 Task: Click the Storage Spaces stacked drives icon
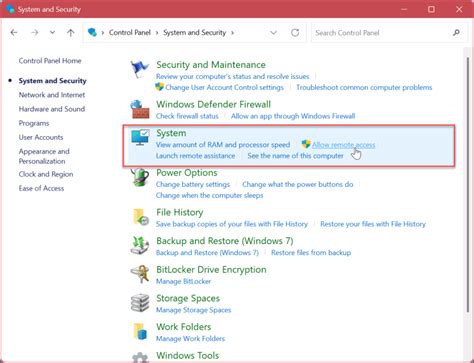coord(140,303)
